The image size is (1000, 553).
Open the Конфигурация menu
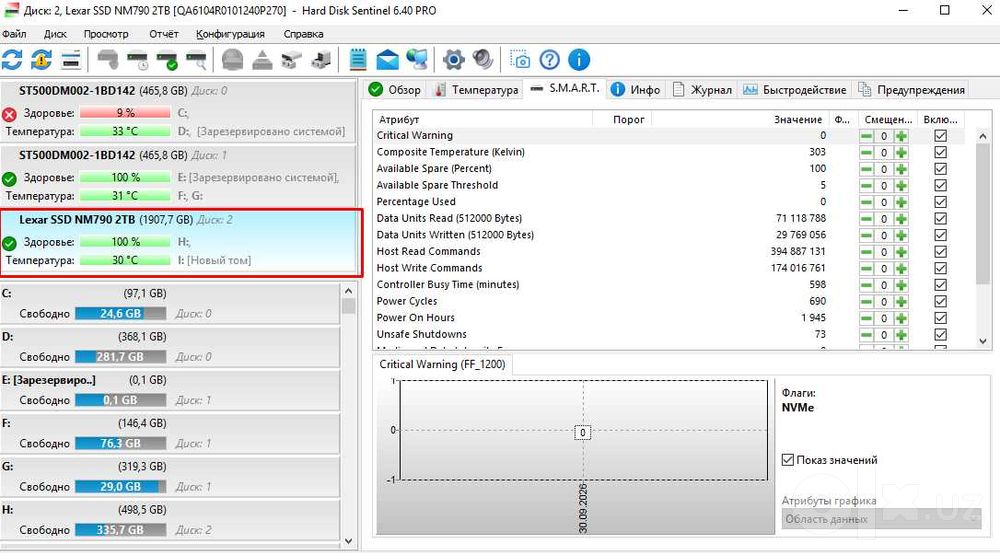230,34
